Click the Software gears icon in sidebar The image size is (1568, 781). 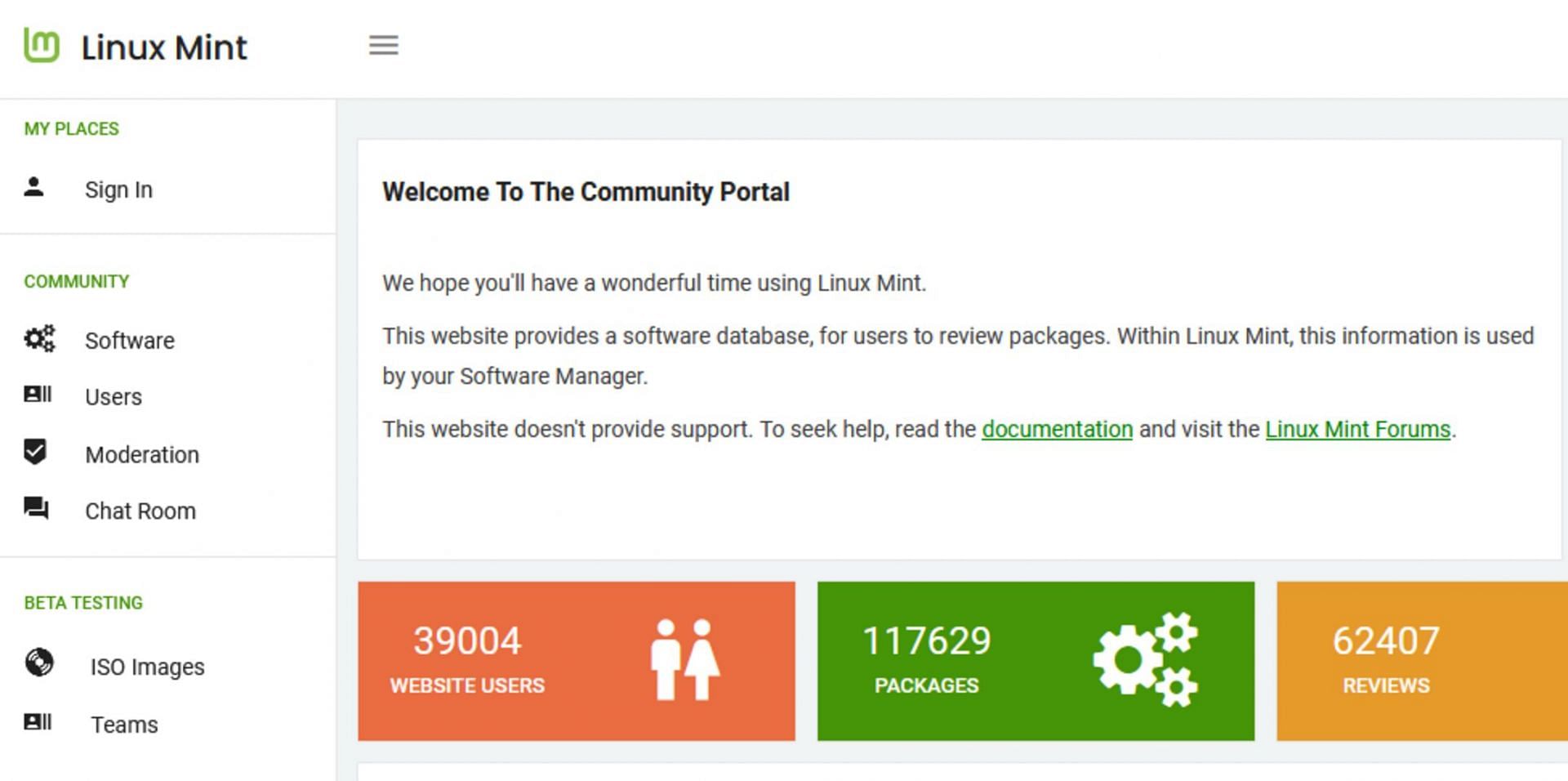click(39, 338)
